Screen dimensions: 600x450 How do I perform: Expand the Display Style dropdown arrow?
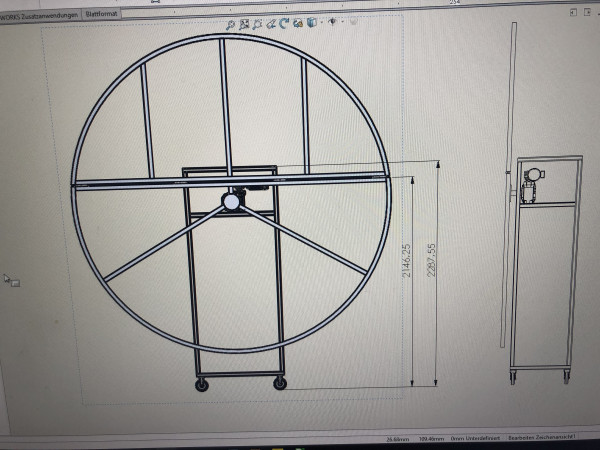[x=321, y=22]
